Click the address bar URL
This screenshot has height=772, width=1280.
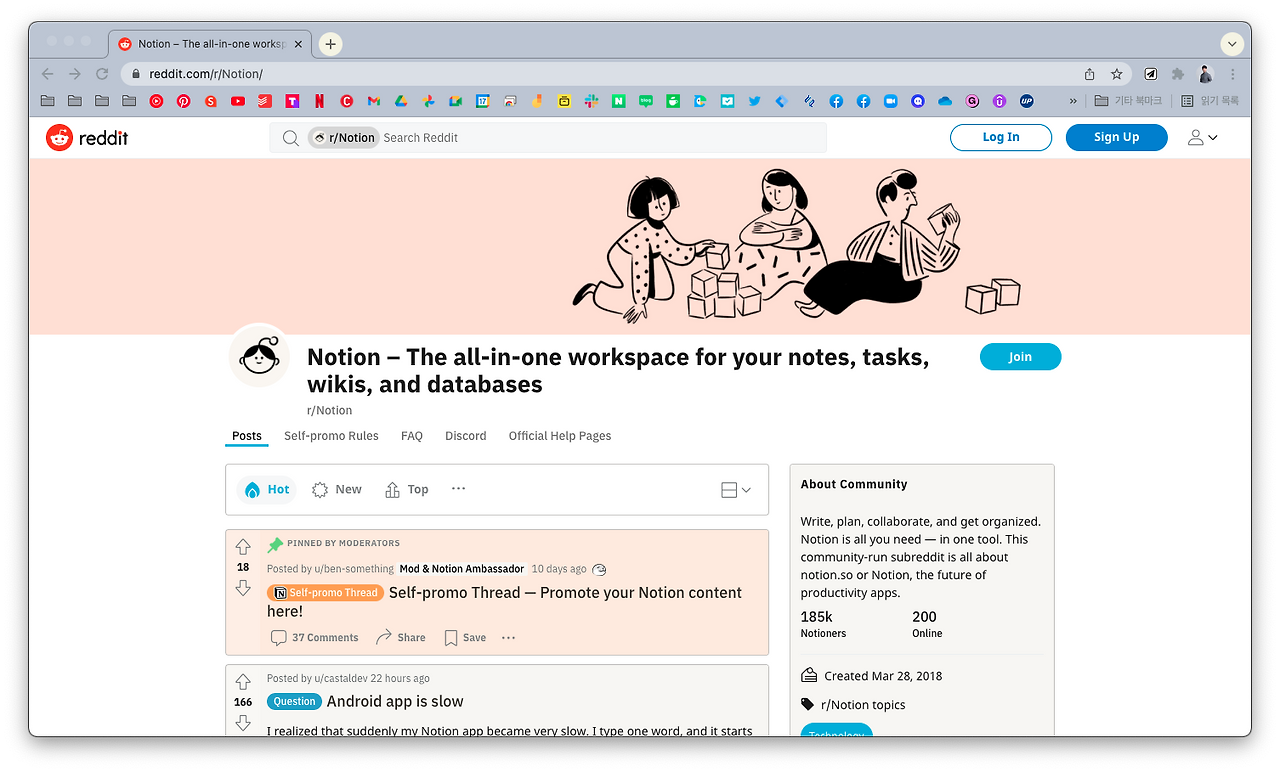(206, 74)
